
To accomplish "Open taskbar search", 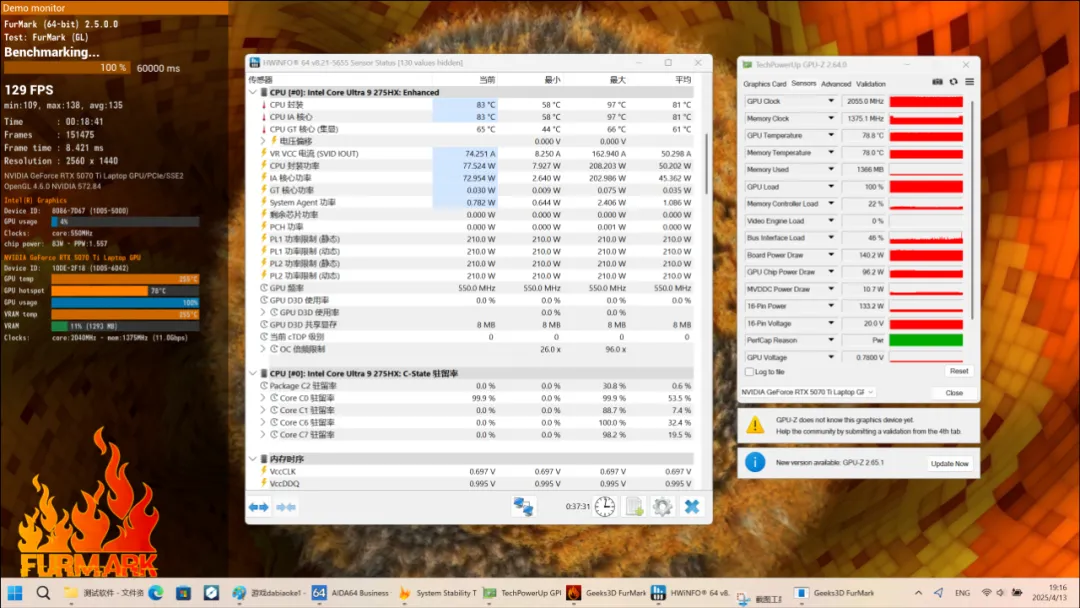I will [43, 593].
